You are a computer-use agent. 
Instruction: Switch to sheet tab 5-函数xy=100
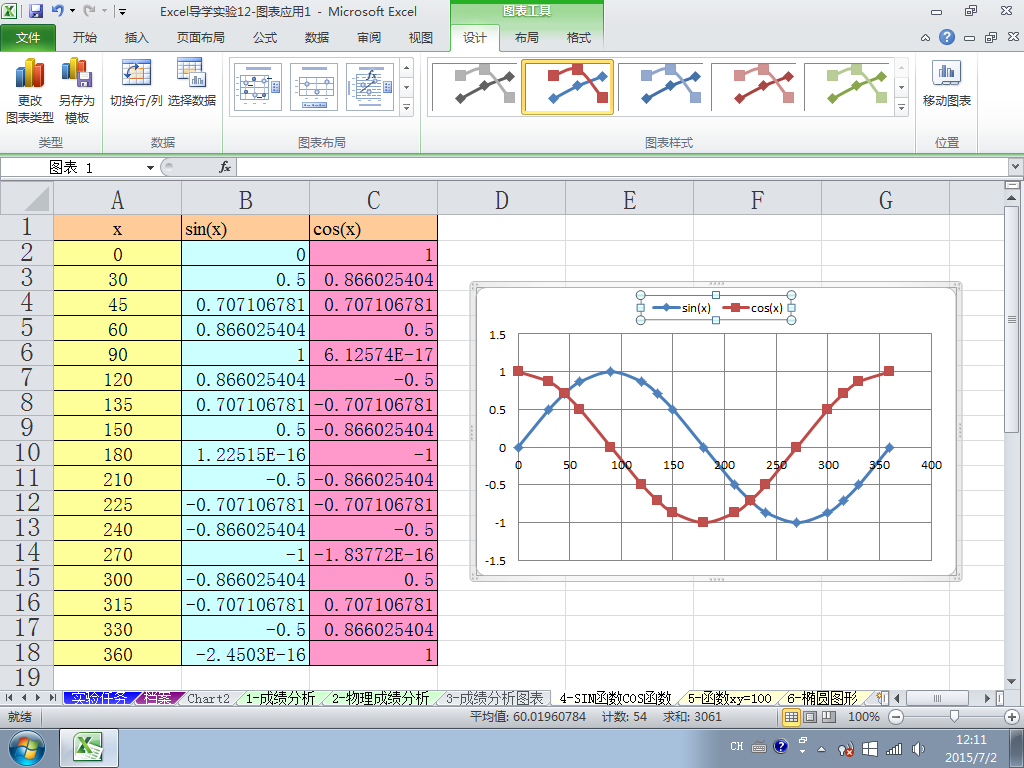point(729,698)
